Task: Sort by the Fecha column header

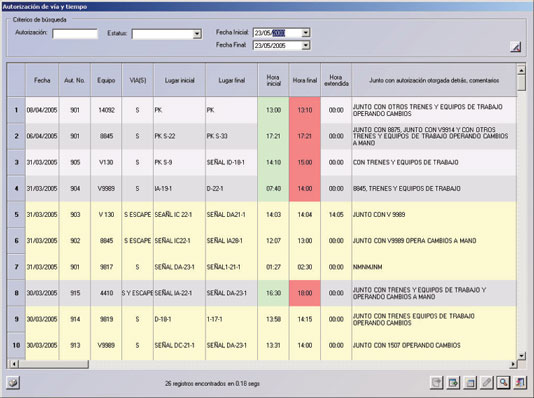Action: coord(42,80)
